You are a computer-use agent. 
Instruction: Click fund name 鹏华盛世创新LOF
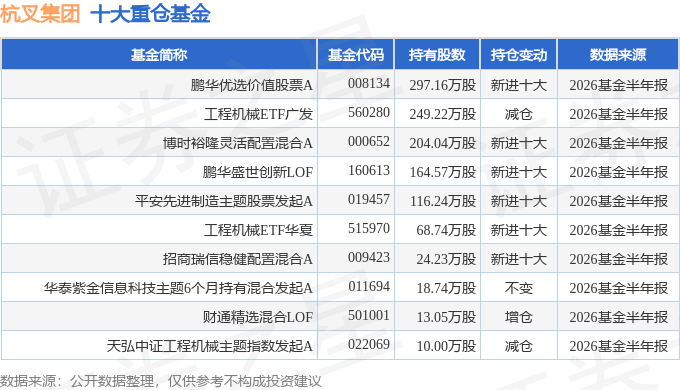pos(258,172)
